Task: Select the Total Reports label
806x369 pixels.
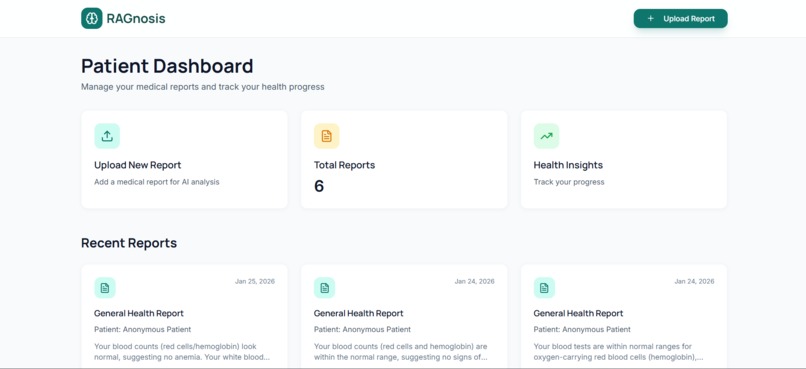Action: click(x=344, y=165)
